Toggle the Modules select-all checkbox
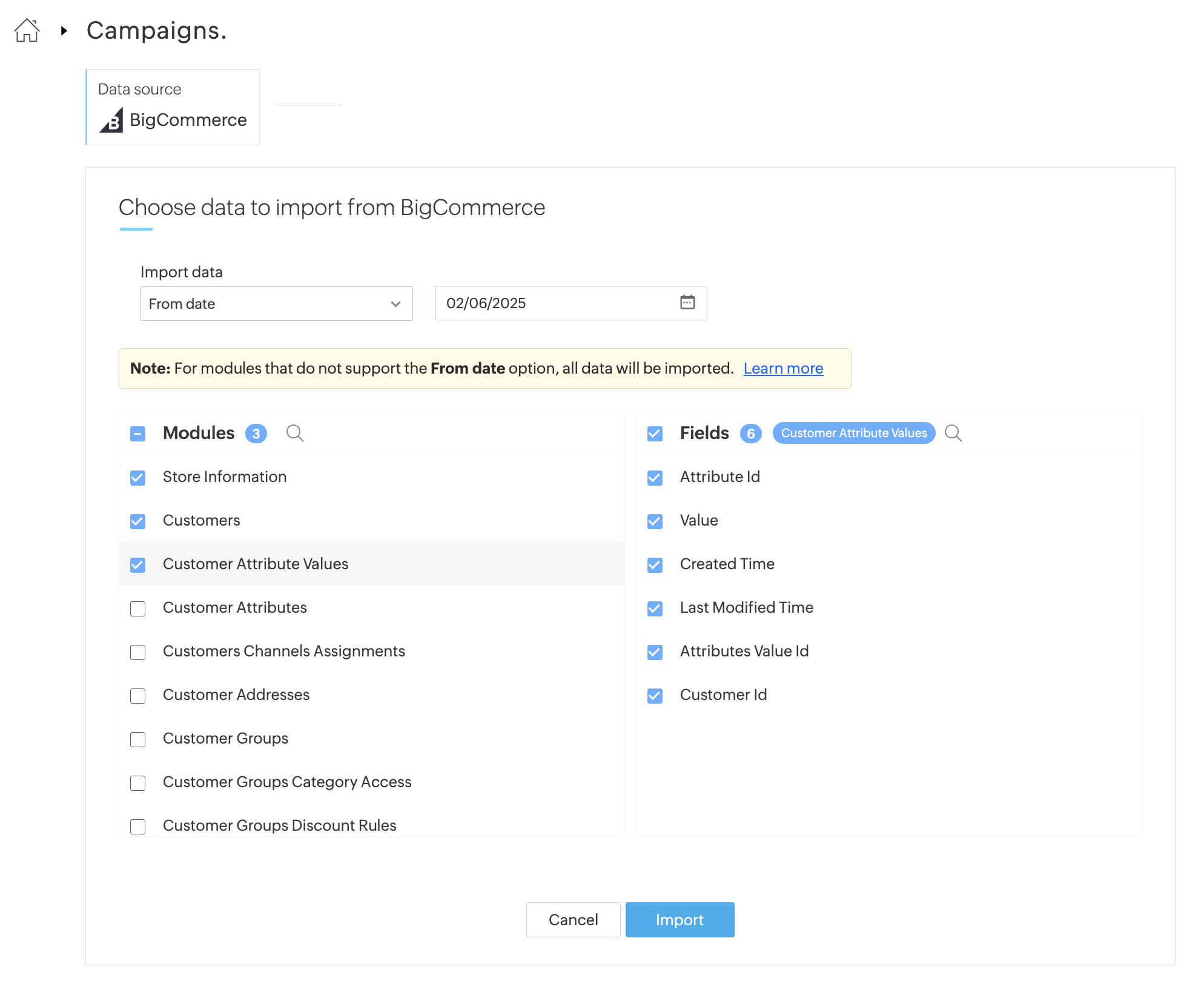 click(138, 434)
